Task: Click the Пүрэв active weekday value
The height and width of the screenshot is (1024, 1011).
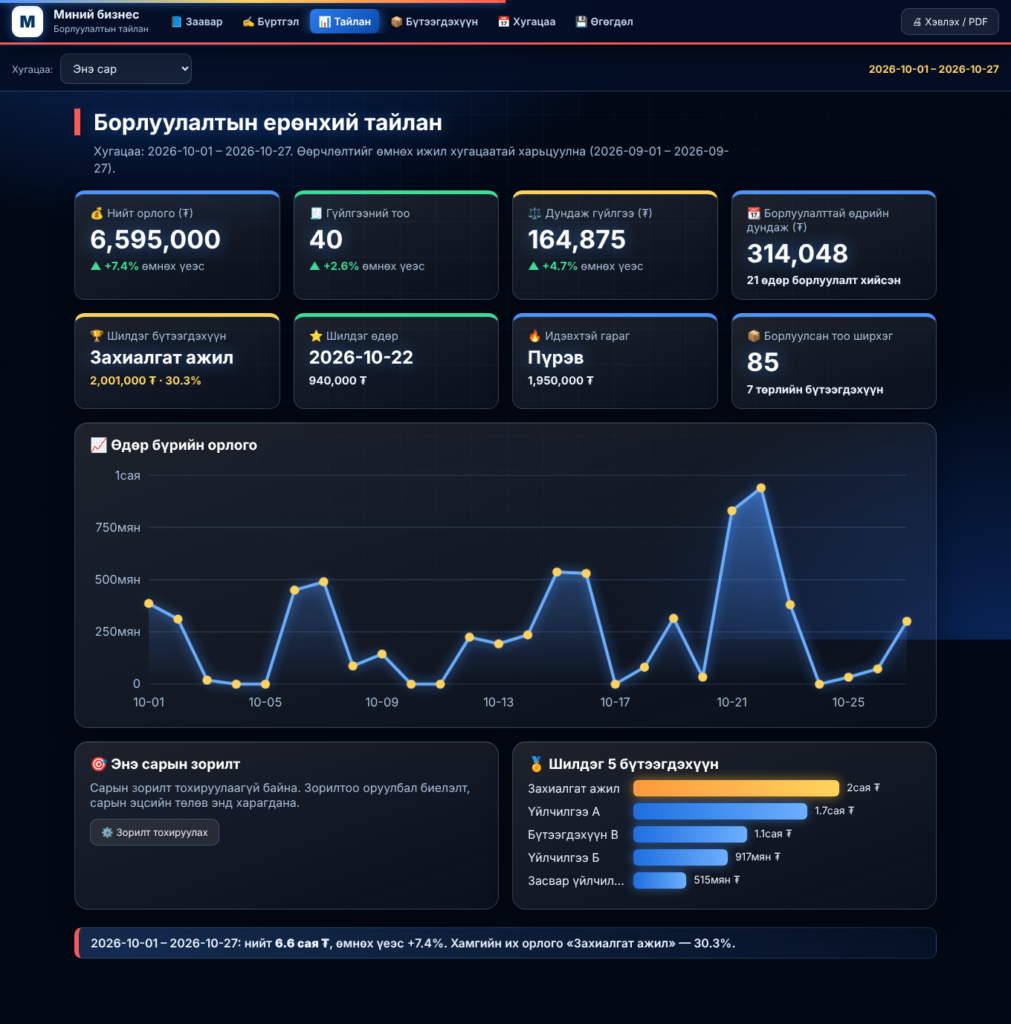Action: pyautogui.click(x=556, y=357)
